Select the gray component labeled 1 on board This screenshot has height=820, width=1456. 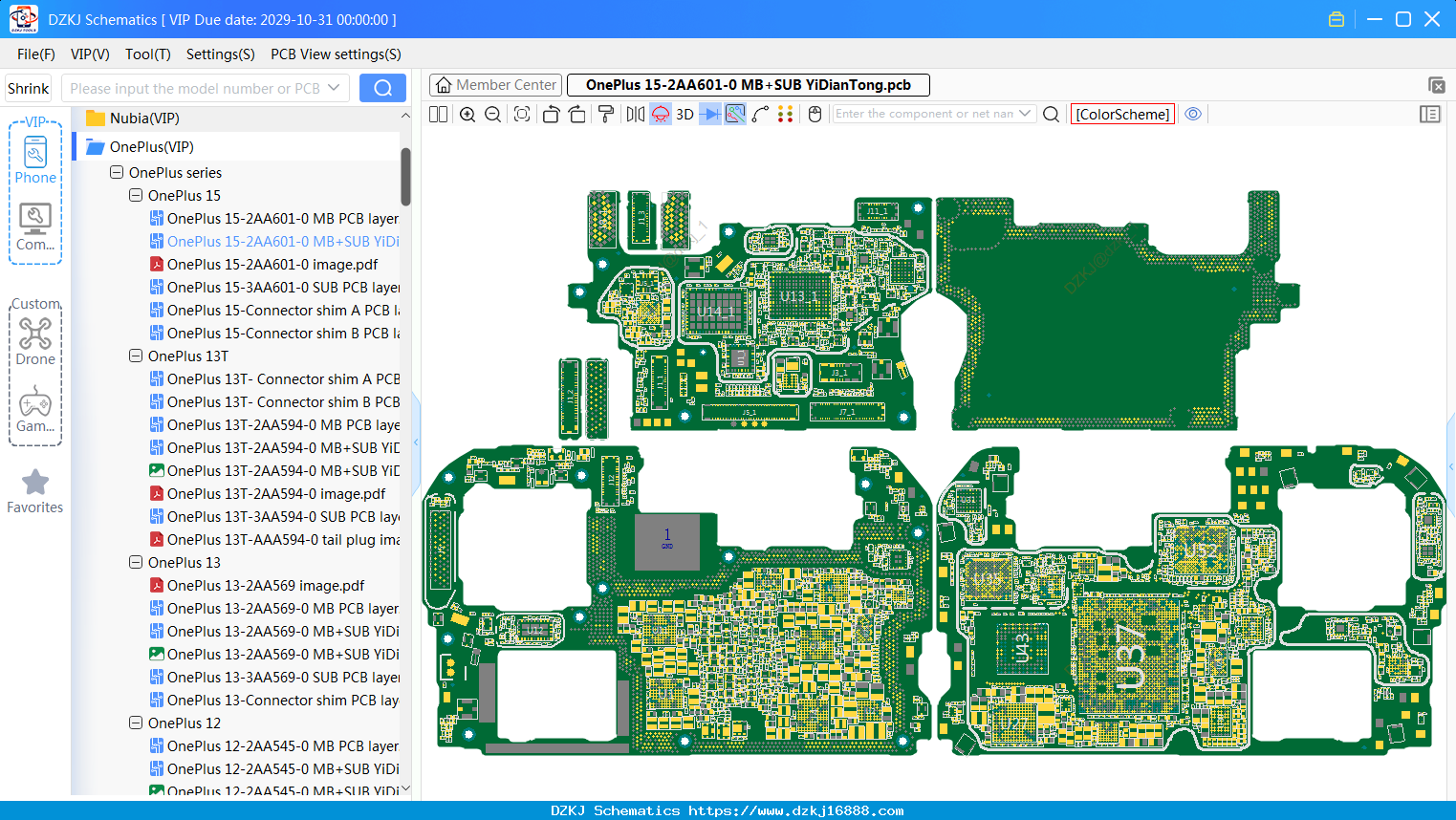[x=667, y=542]
